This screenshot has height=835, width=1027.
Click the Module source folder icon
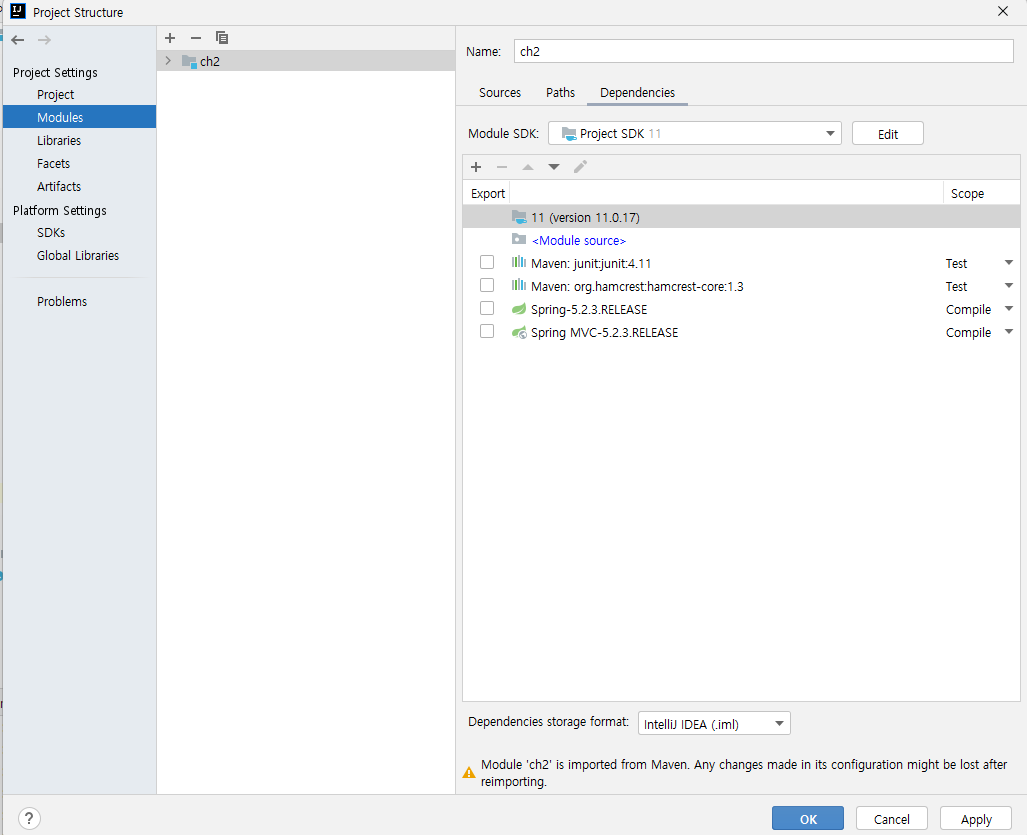click(x=519, y=240)
